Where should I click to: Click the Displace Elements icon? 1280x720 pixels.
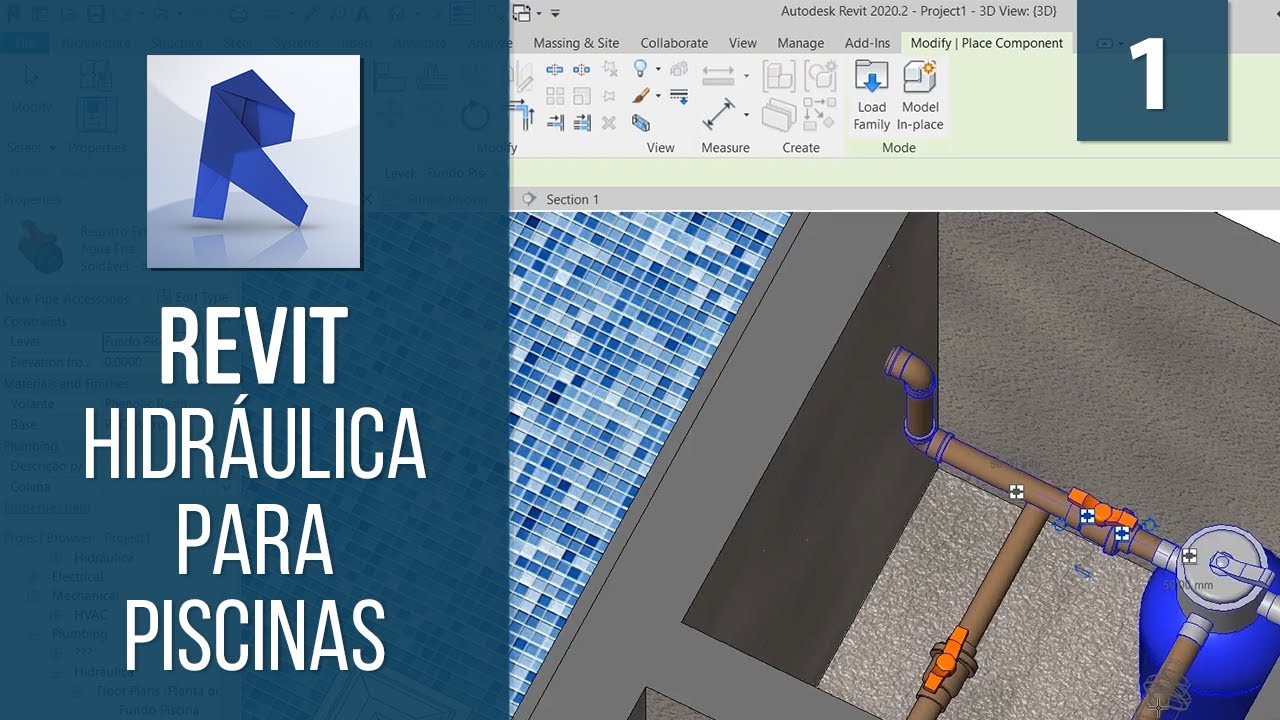click(678, 69)
